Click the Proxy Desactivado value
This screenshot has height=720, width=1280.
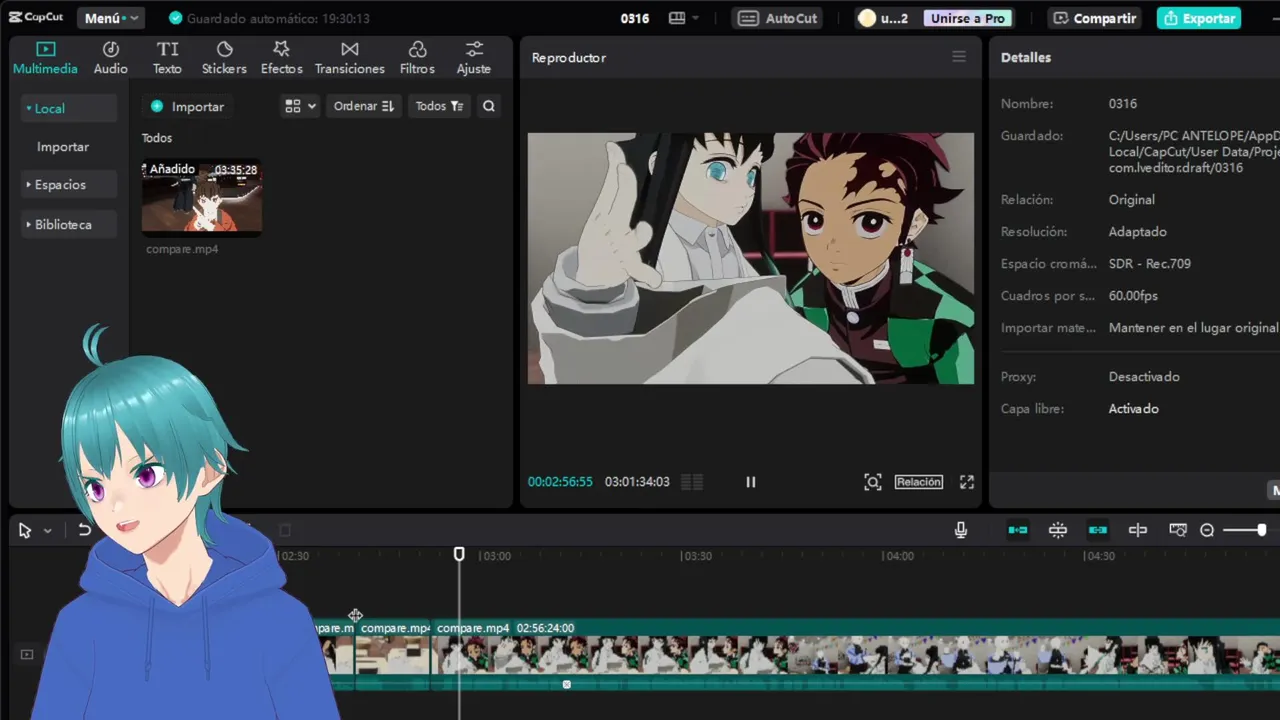[1144, 377]
